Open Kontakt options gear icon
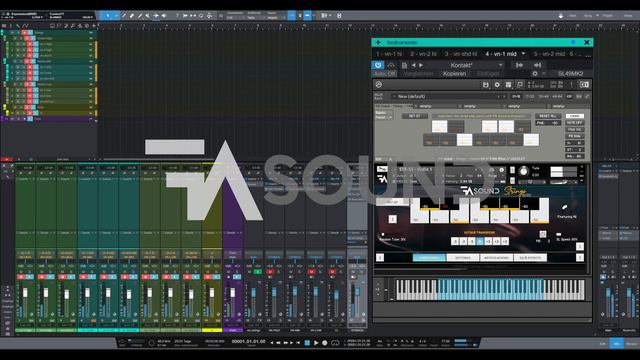640x360 pixels. (497, 84)
